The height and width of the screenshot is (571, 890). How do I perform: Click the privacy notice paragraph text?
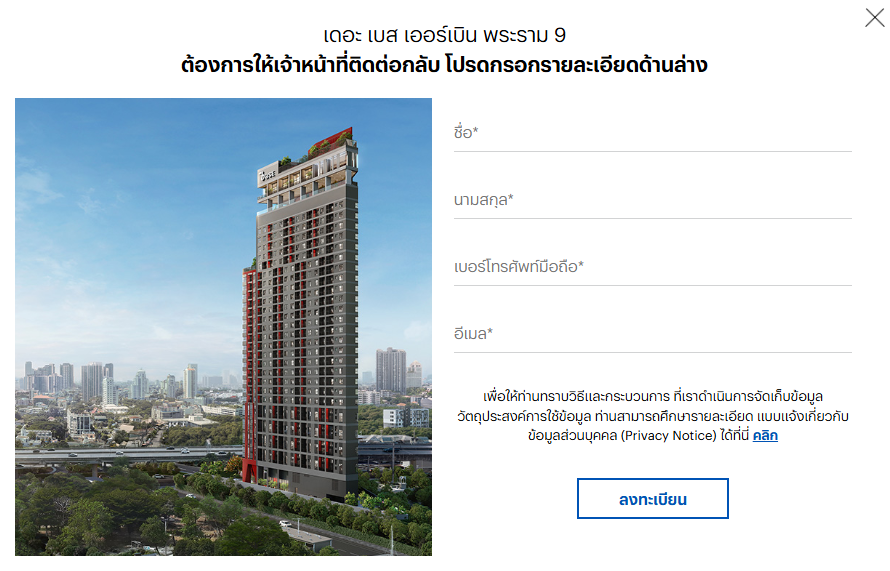click(x=652, y=415)
